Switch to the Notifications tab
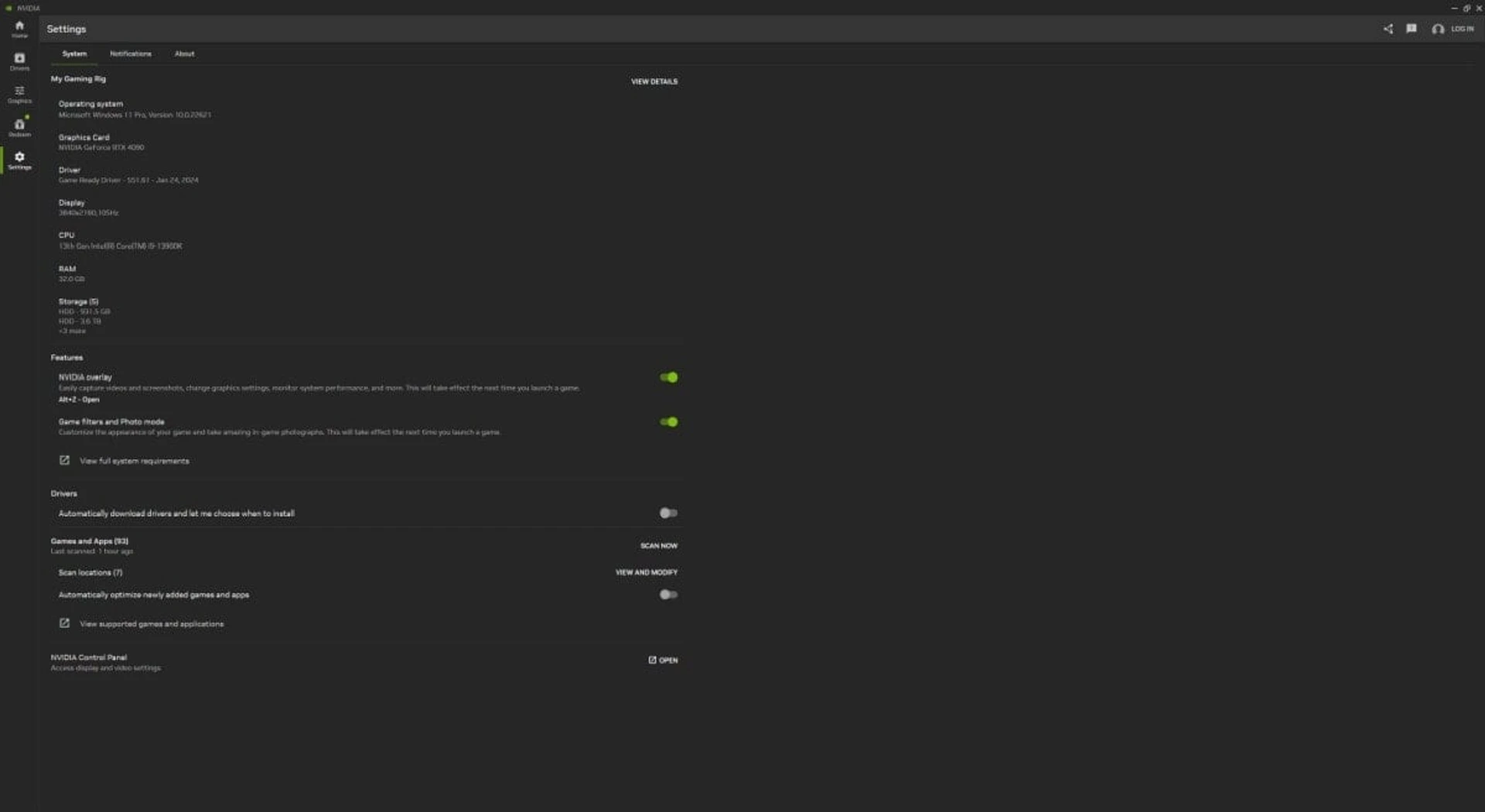Viewport: 1485px width, 812px height. click(x=131, y=54)
